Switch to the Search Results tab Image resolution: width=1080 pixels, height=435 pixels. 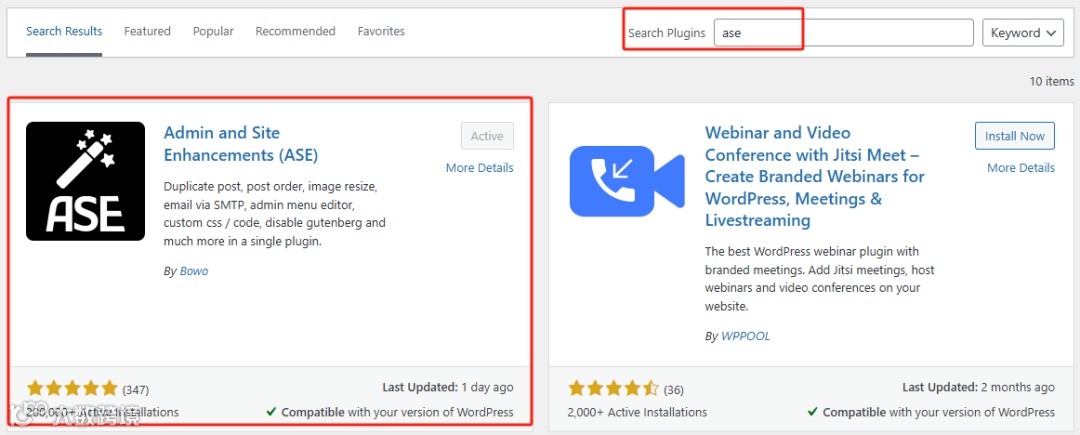click(x=64, y=32)
